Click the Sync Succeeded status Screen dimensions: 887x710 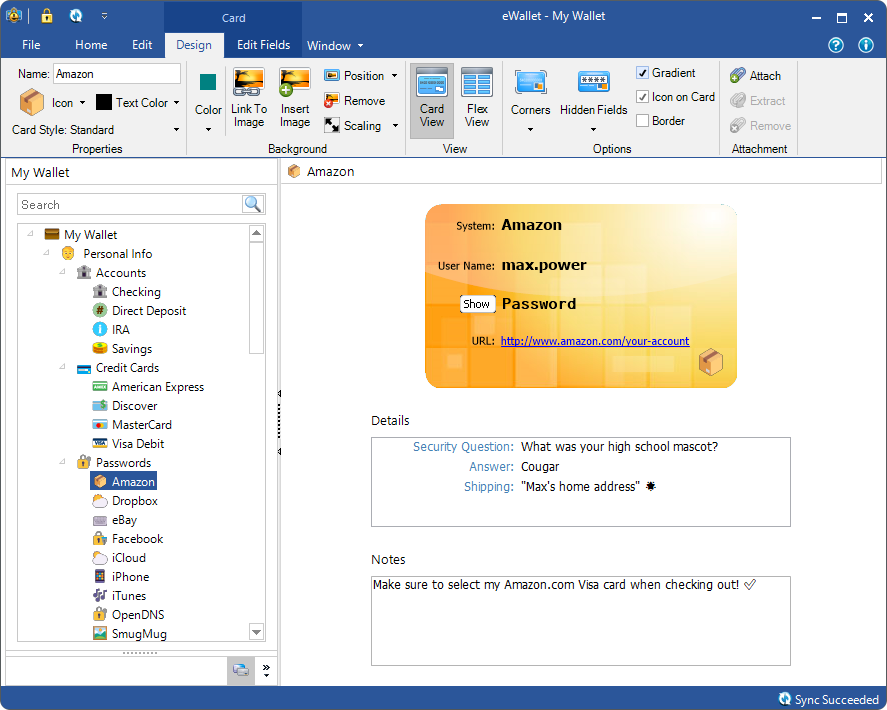click(x=829, y=699)
